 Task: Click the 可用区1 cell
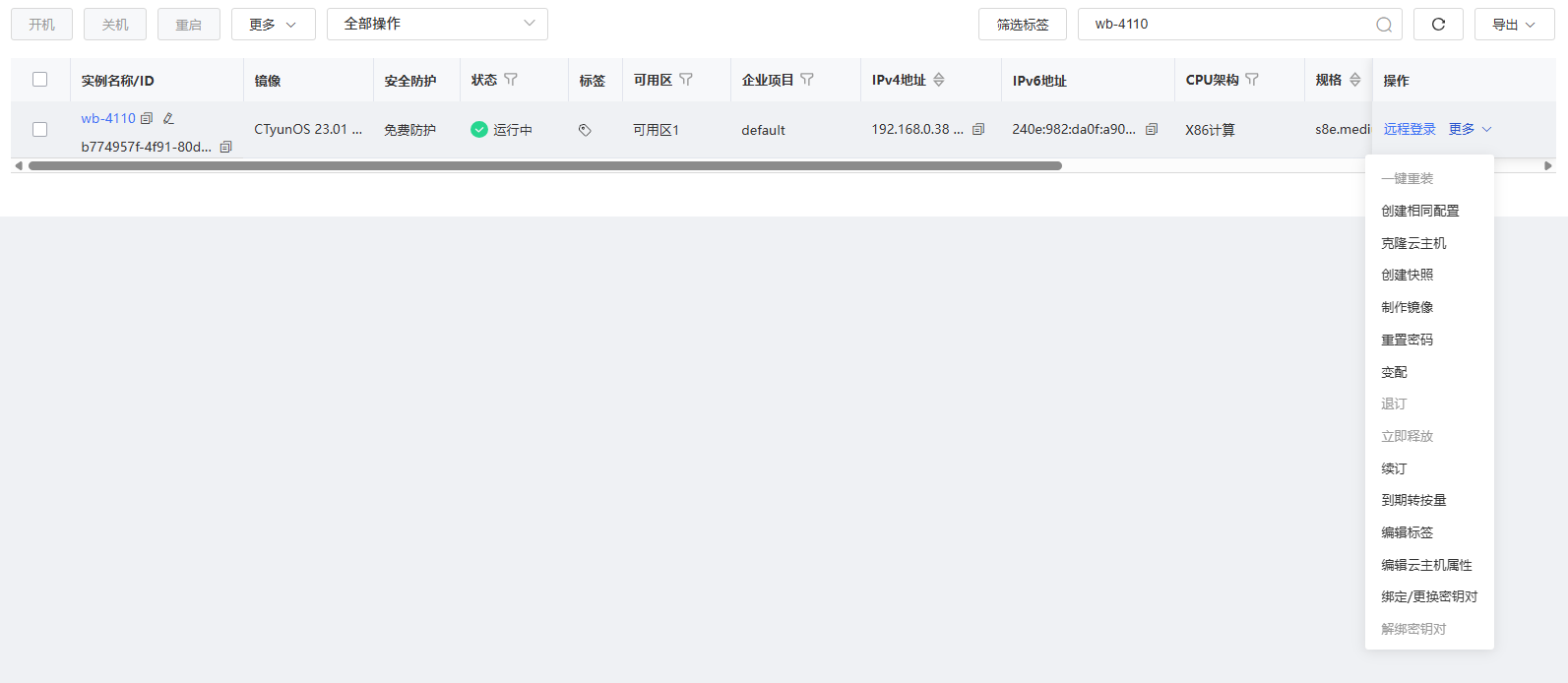pos(657,130)
